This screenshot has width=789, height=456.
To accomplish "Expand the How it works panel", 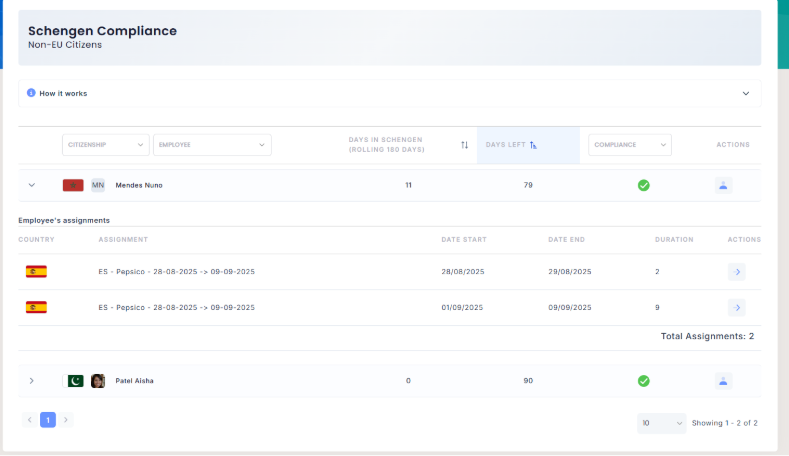I will tap(745, 93).
